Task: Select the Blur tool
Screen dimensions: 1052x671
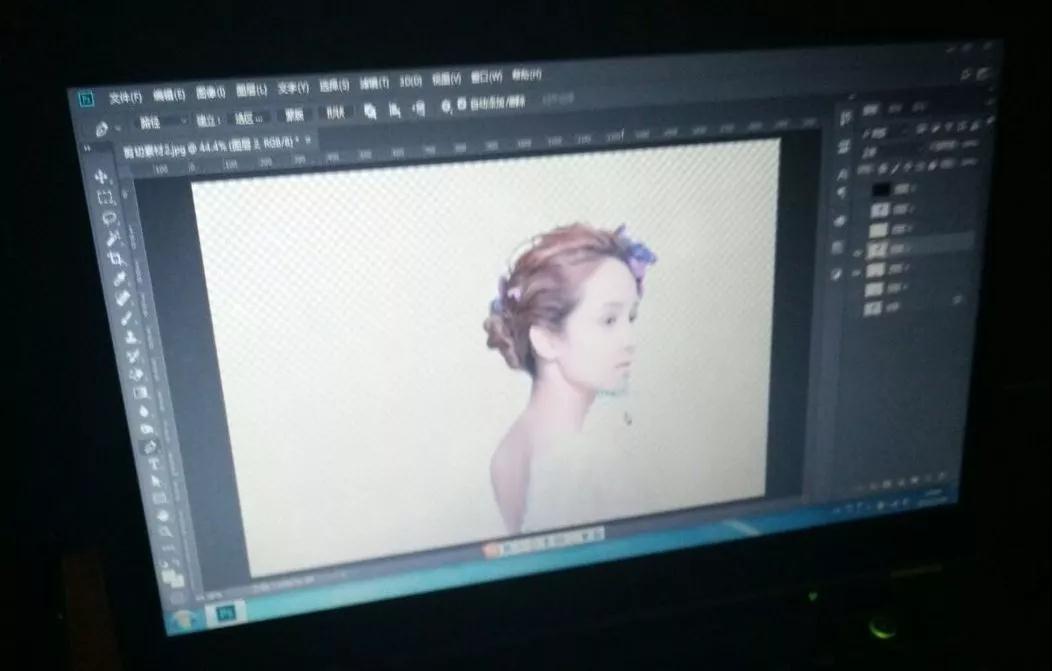Action: (144, 410)
